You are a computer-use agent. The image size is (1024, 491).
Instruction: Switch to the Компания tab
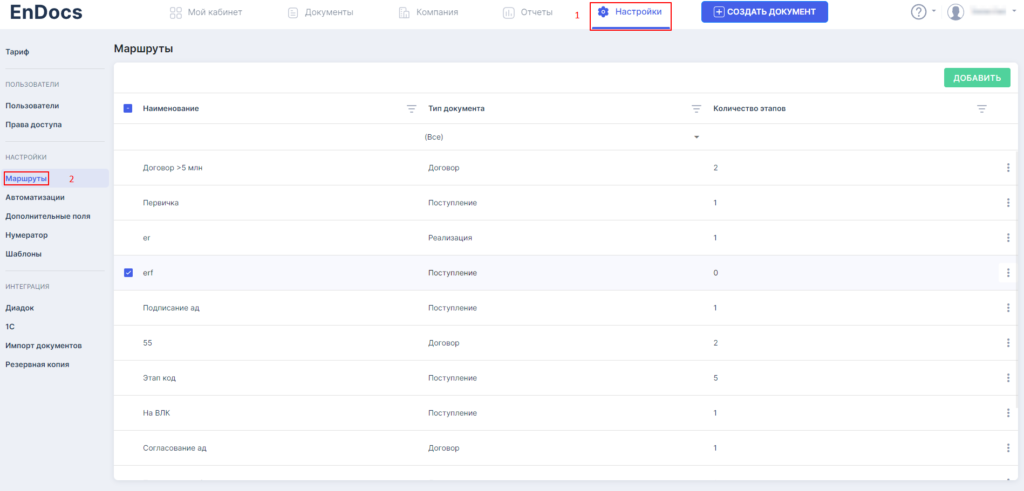pyautogui.click(x=428, y=12)
